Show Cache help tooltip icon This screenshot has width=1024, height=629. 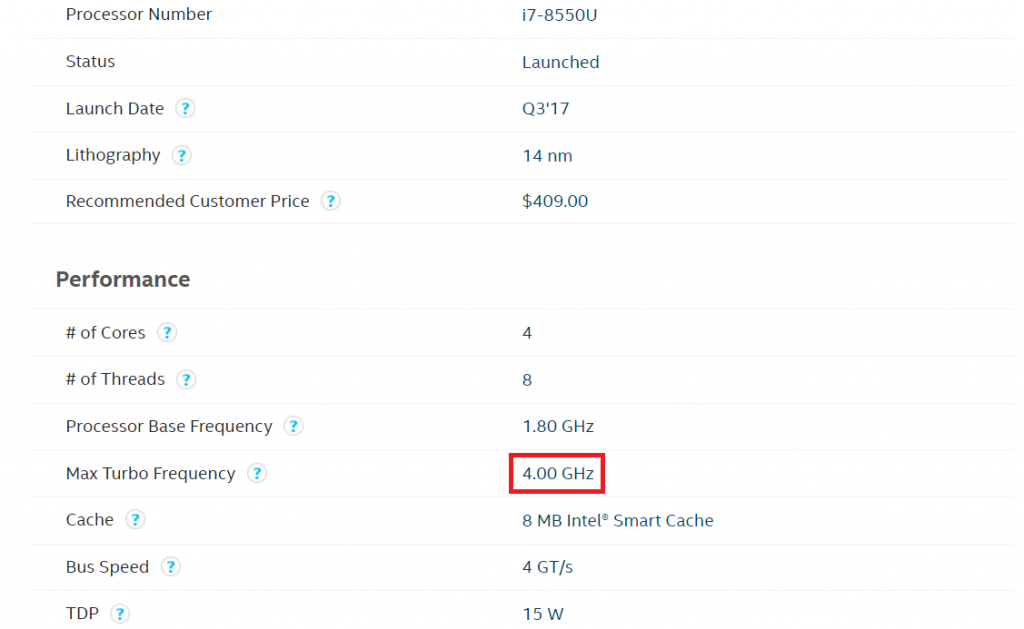tap(135, 520)
